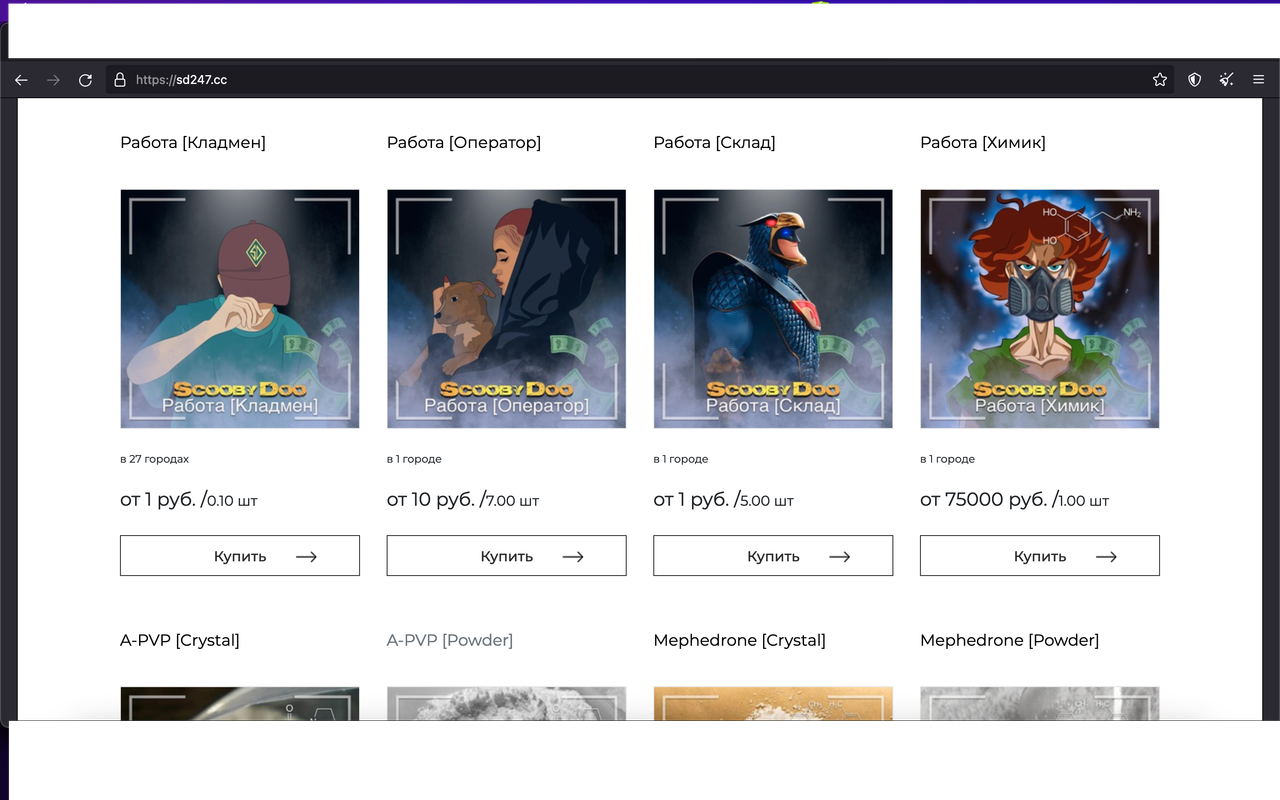The width and height of the screenshot is (1280, 800).
Task: Click the price 'от 75000 руб. /1.00 шт'
Action: tap(1014, 500)
